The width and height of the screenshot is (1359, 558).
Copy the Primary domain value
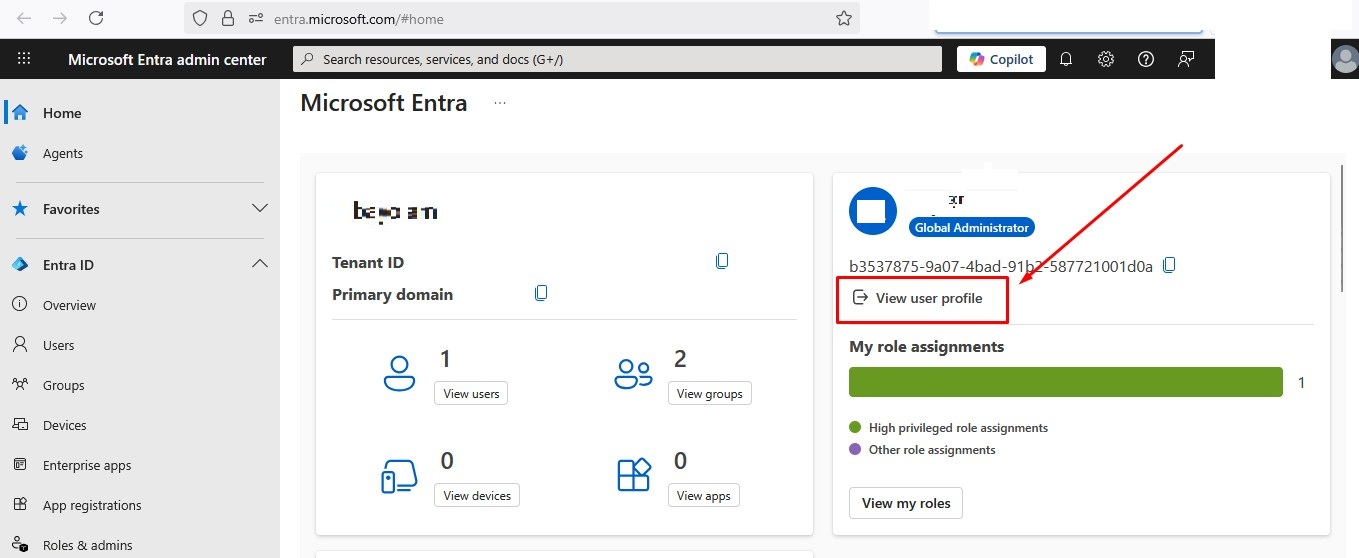pos(541,293)
